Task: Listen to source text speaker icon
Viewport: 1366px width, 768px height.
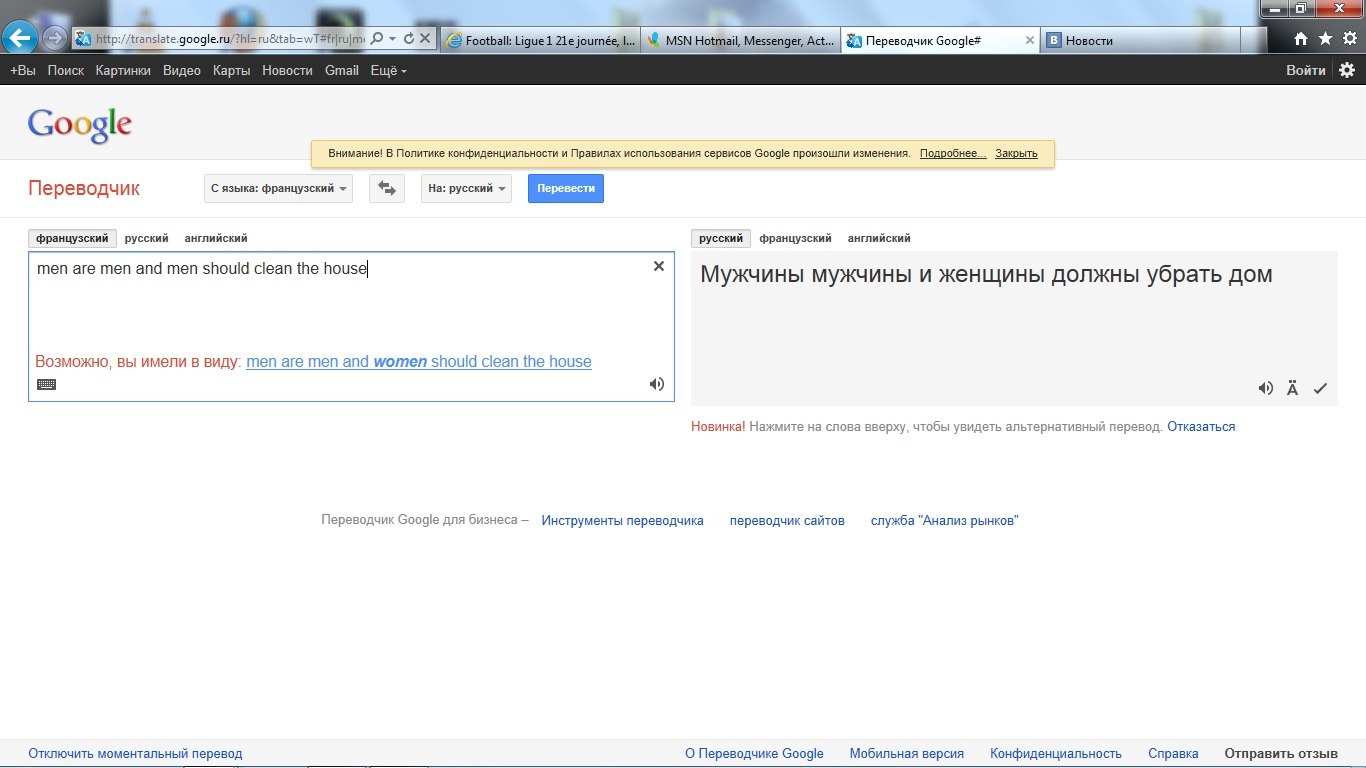Action: click(657, 384)
